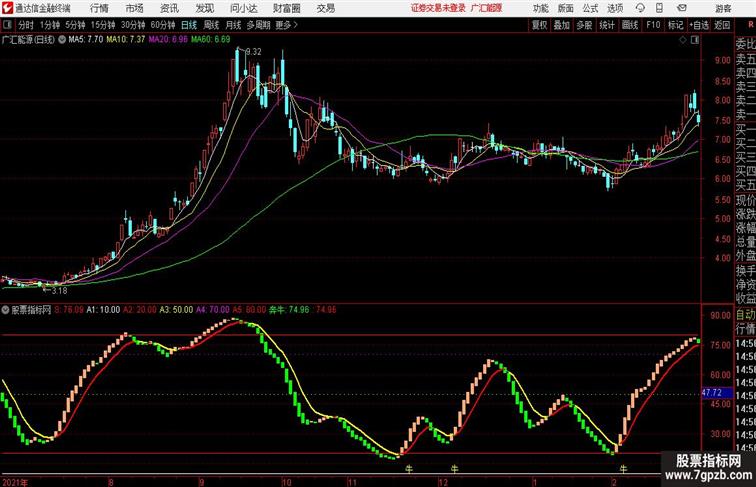Viewport: 756px width, 487px height.
Task: Click the 游客 guest account label
Action: click(723, 8)
